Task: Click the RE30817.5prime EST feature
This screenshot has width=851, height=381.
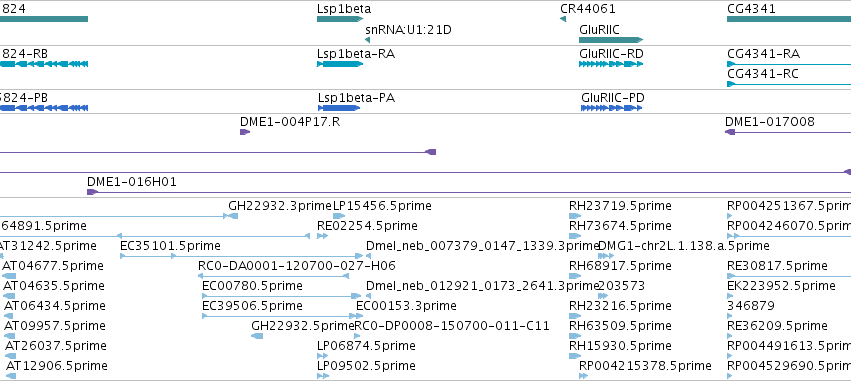Action: click(x=789, y=276)
